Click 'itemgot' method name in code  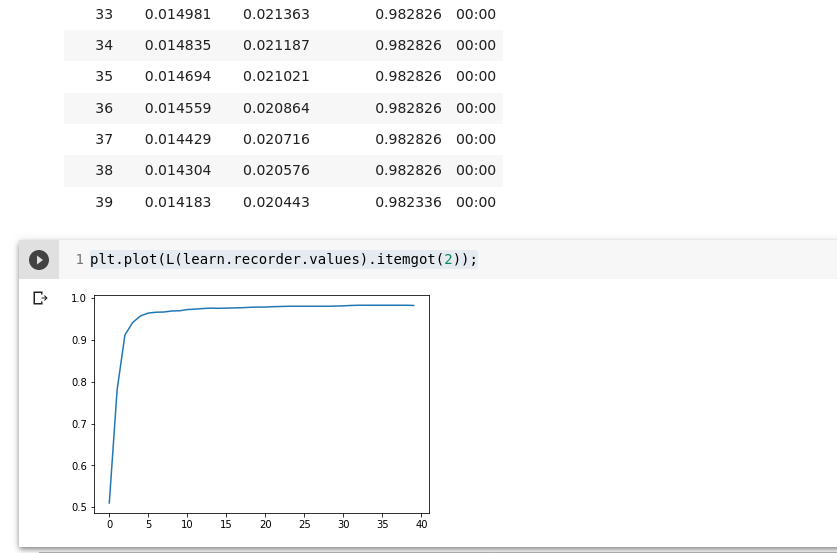click(407, 260)
